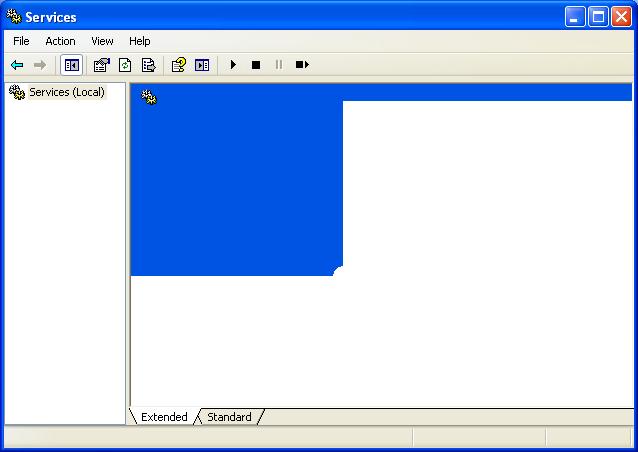Click the Refresh toolbar icon
Viewport: 638px width, 452px height.
[x=125, y=65]
